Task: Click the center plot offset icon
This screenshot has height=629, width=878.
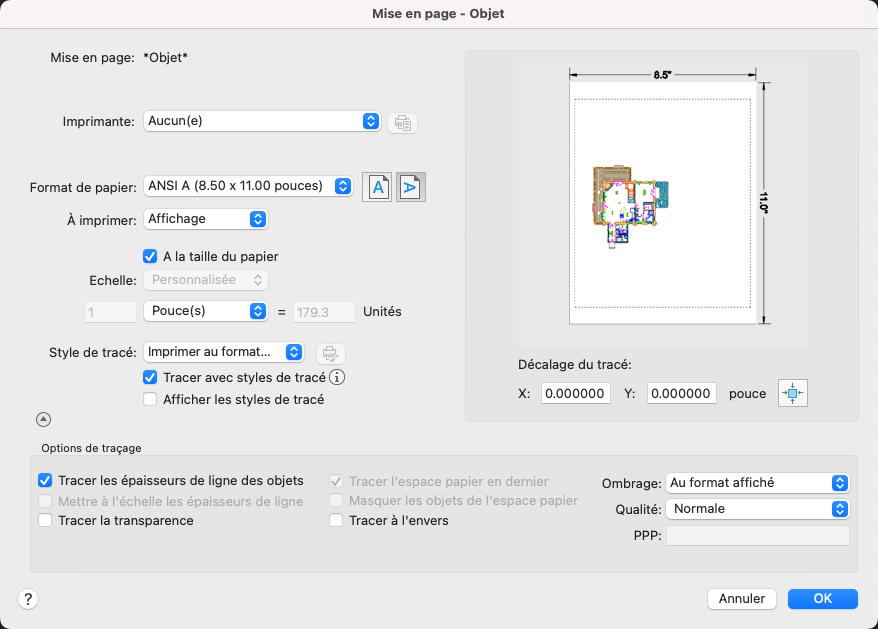Action: (x=792, y=393)
